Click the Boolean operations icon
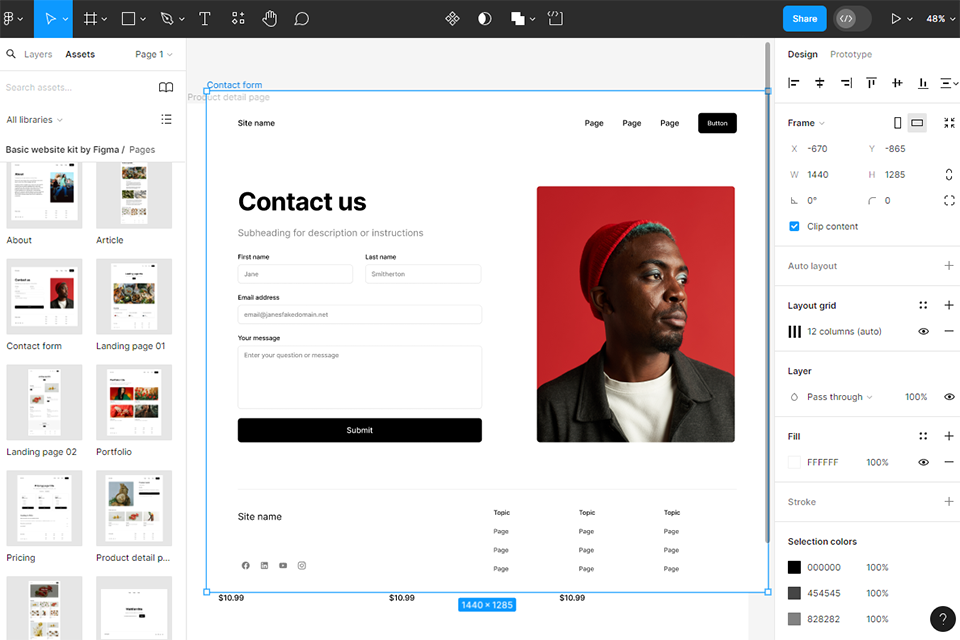 pyautogui.click(x=518, y=19)
